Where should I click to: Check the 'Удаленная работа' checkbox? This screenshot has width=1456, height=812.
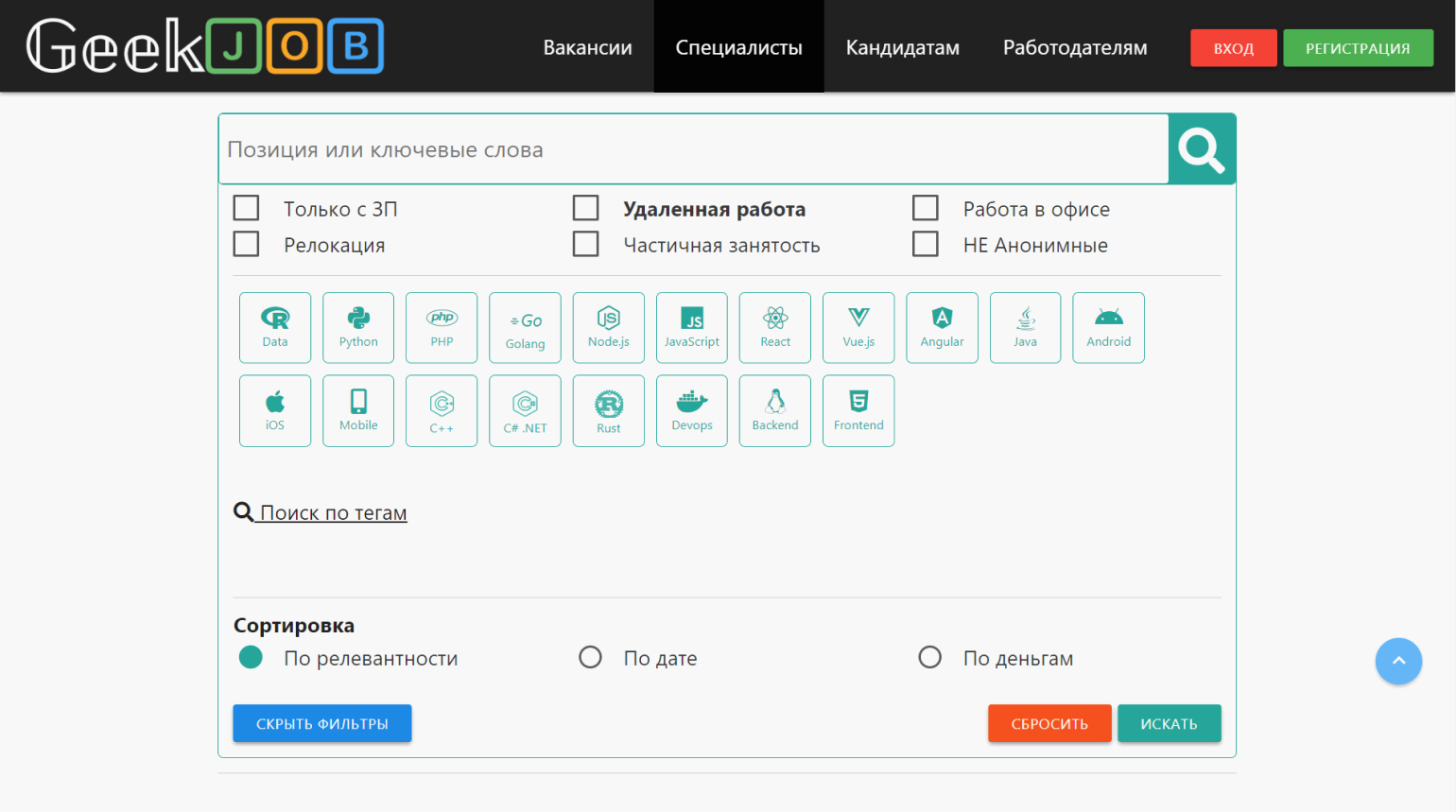tap(586, 208)
